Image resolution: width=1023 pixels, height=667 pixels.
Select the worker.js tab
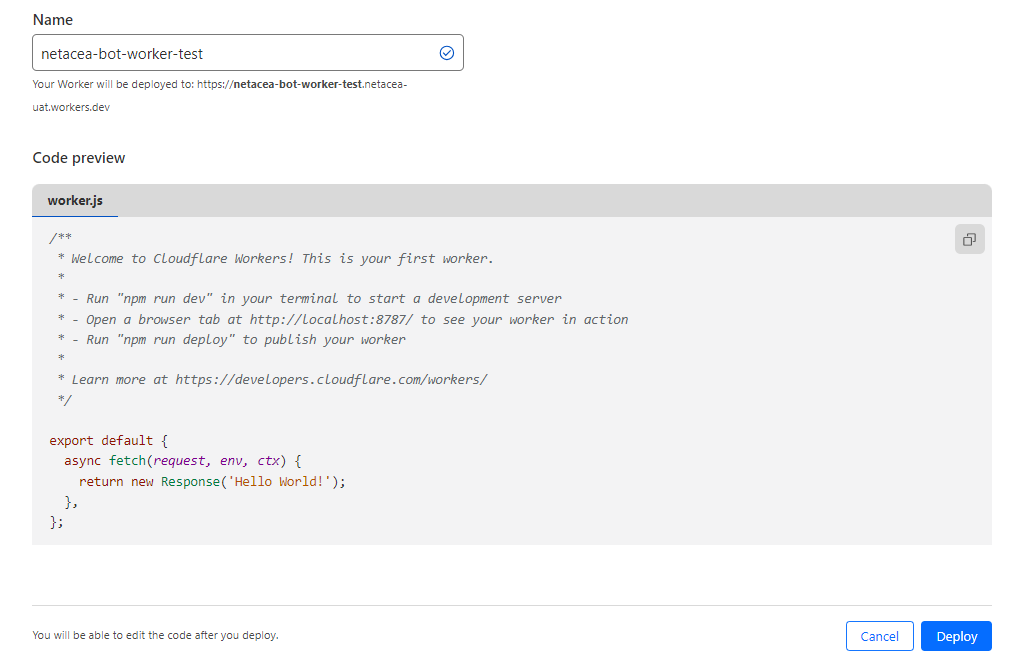coord(75,201)
